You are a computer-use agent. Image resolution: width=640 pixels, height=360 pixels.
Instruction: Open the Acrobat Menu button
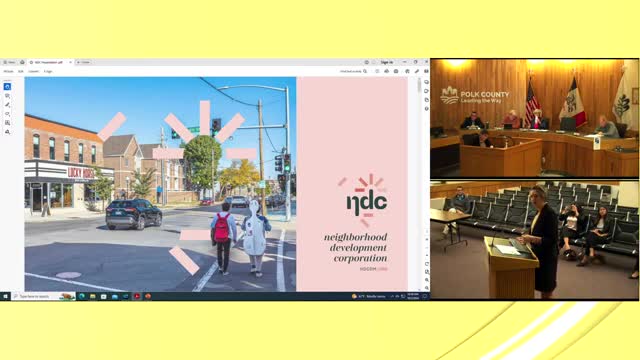(x=9, y=62)
